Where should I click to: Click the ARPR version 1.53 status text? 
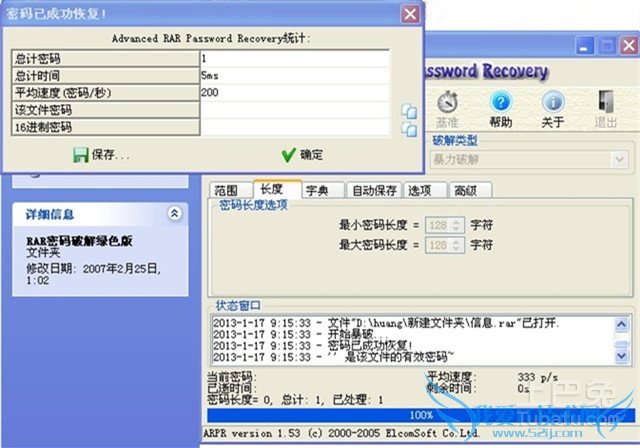click(x=342, y=433)
